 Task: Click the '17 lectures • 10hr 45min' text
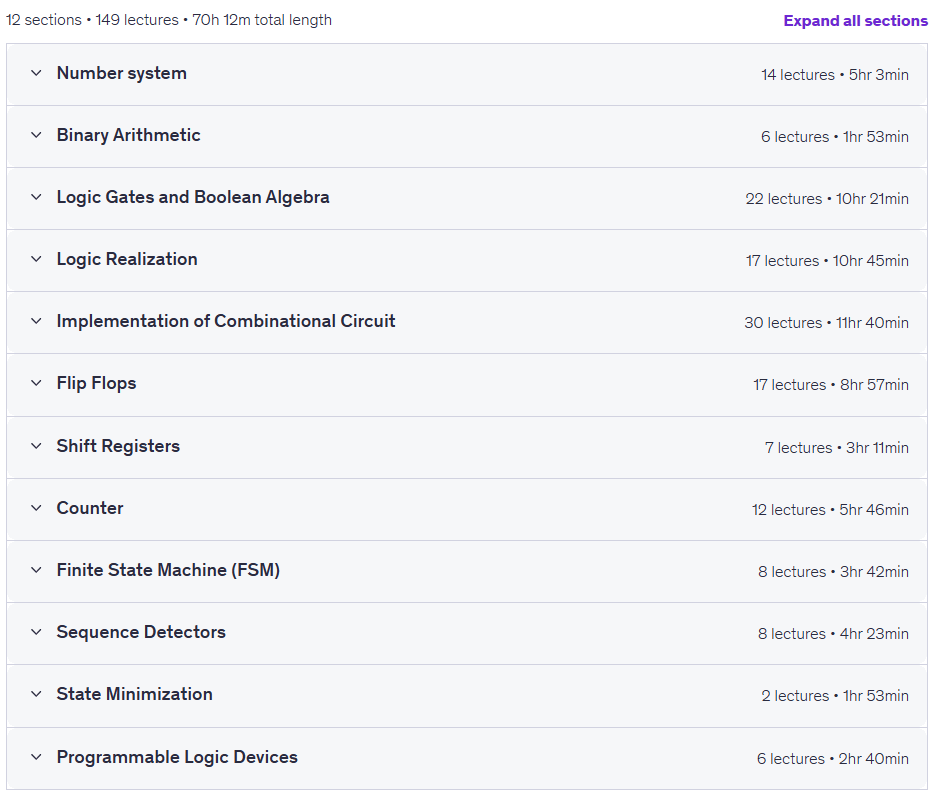(827, 261)
